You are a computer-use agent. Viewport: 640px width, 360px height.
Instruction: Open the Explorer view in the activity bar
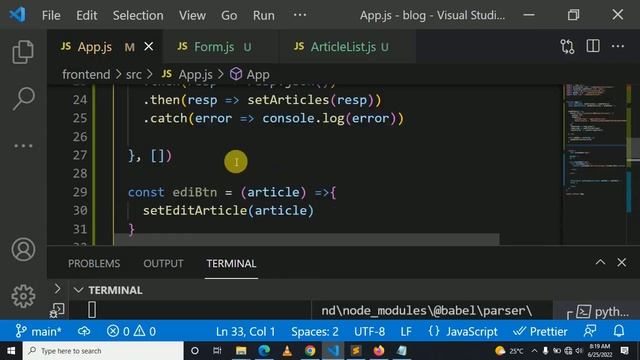23,52
